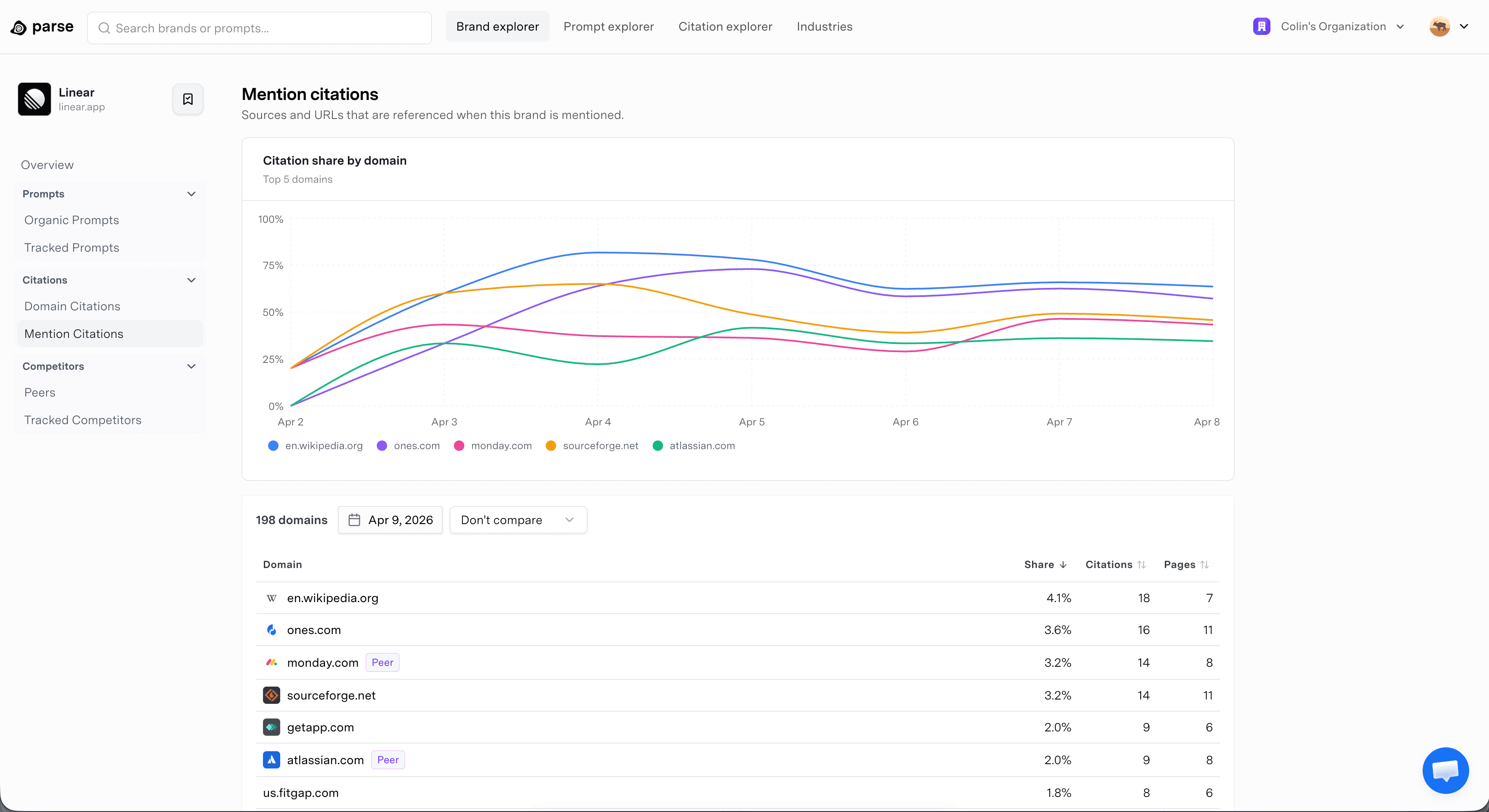Viewport: 1489px width, 812px height.
Task: Switch to Prompt explorer tab
Action: 608,27
